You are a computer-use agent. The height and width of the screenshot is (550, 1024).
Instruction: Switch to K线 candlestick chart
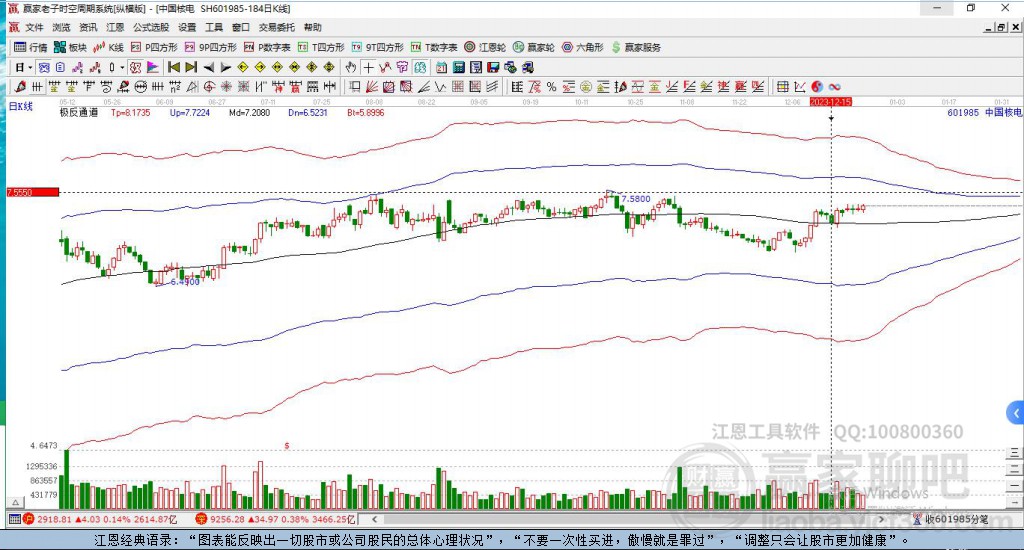point(108,47)
